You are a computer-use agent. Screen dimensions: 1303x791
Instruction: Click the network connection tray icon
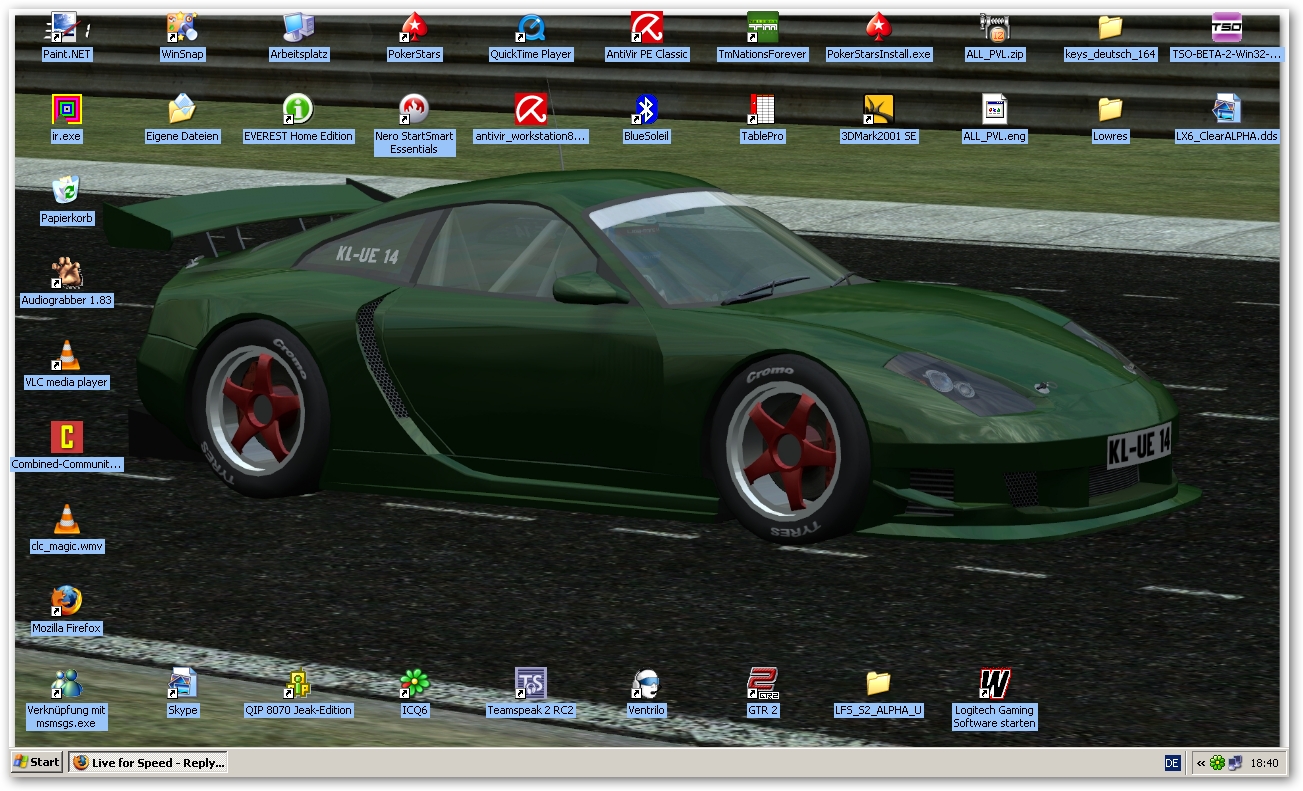[x=1235, y=763]
